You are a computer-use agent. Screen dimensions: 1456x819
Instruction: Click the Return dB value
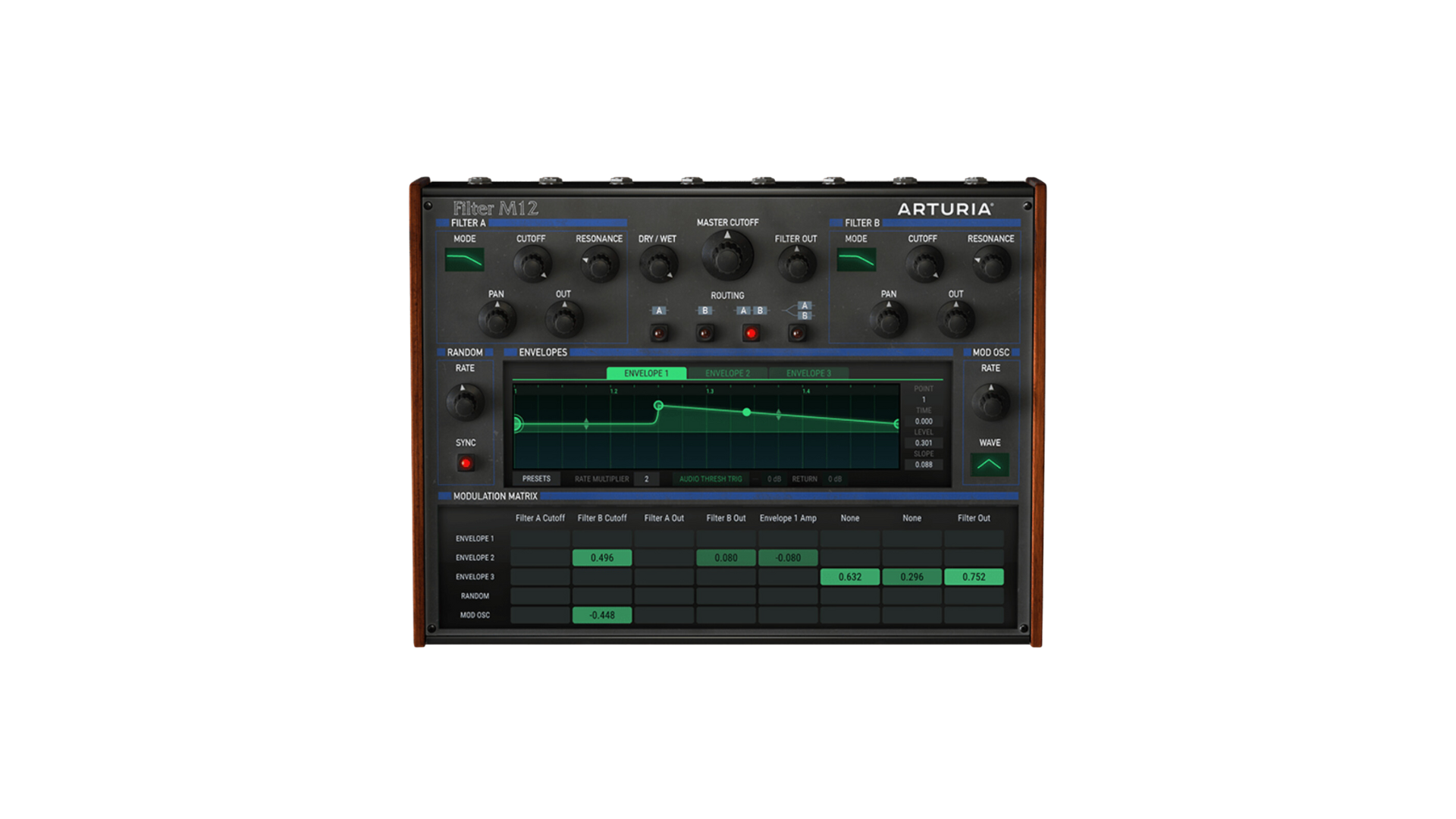click(835, 479)
